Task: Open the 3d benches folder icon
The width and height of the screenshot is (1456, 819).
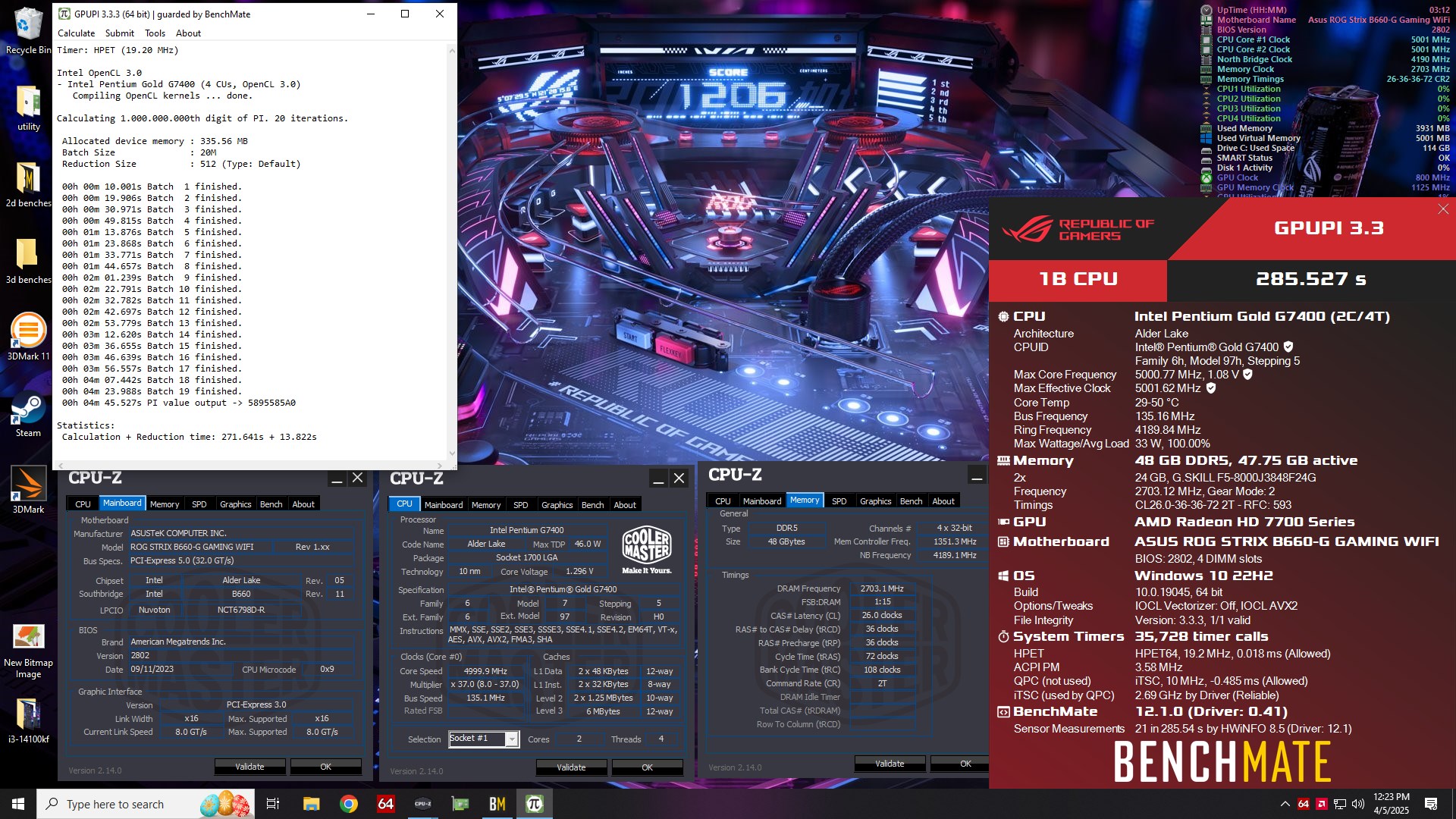Action: point(28,261)
